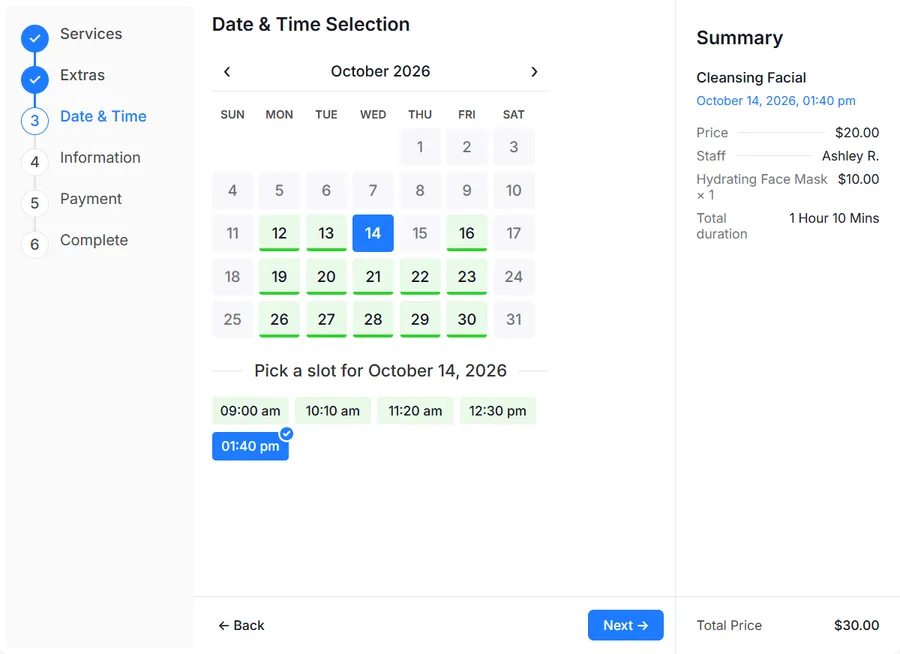Click the completed Services step checkmark circle
The height and width of the screenshot is (654, 900).
tap(35, 38)
